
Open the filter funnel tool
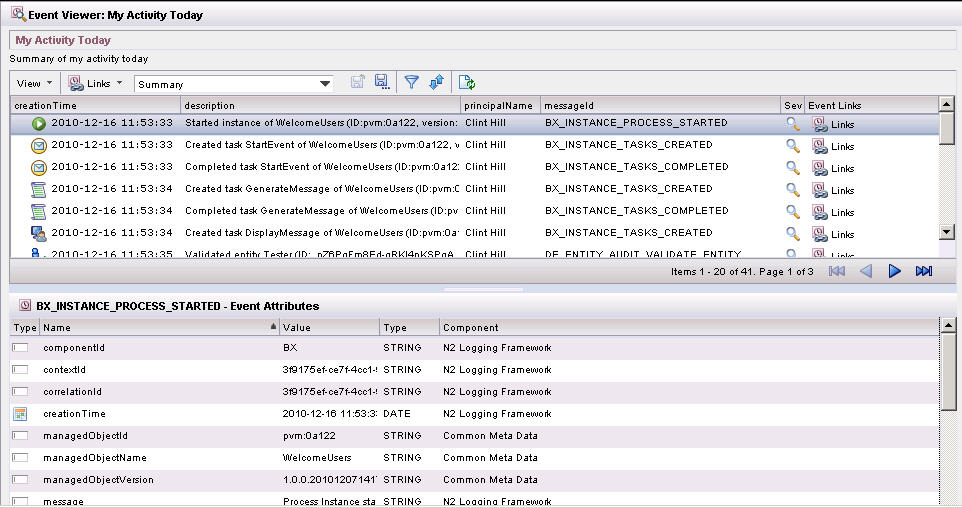pyautogui.click(x=412, y=82)
